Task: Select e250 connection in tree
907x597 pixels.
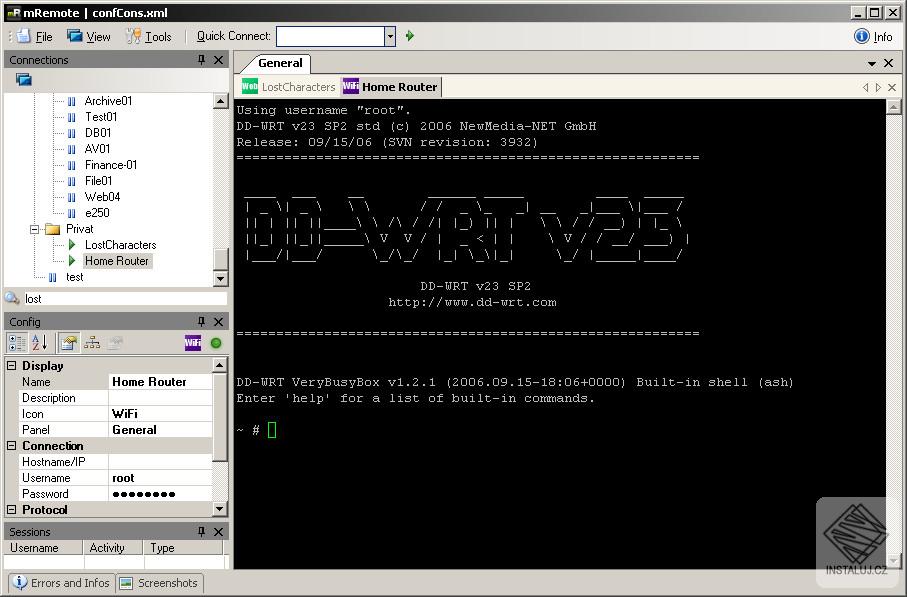Action: coord(97,213)
